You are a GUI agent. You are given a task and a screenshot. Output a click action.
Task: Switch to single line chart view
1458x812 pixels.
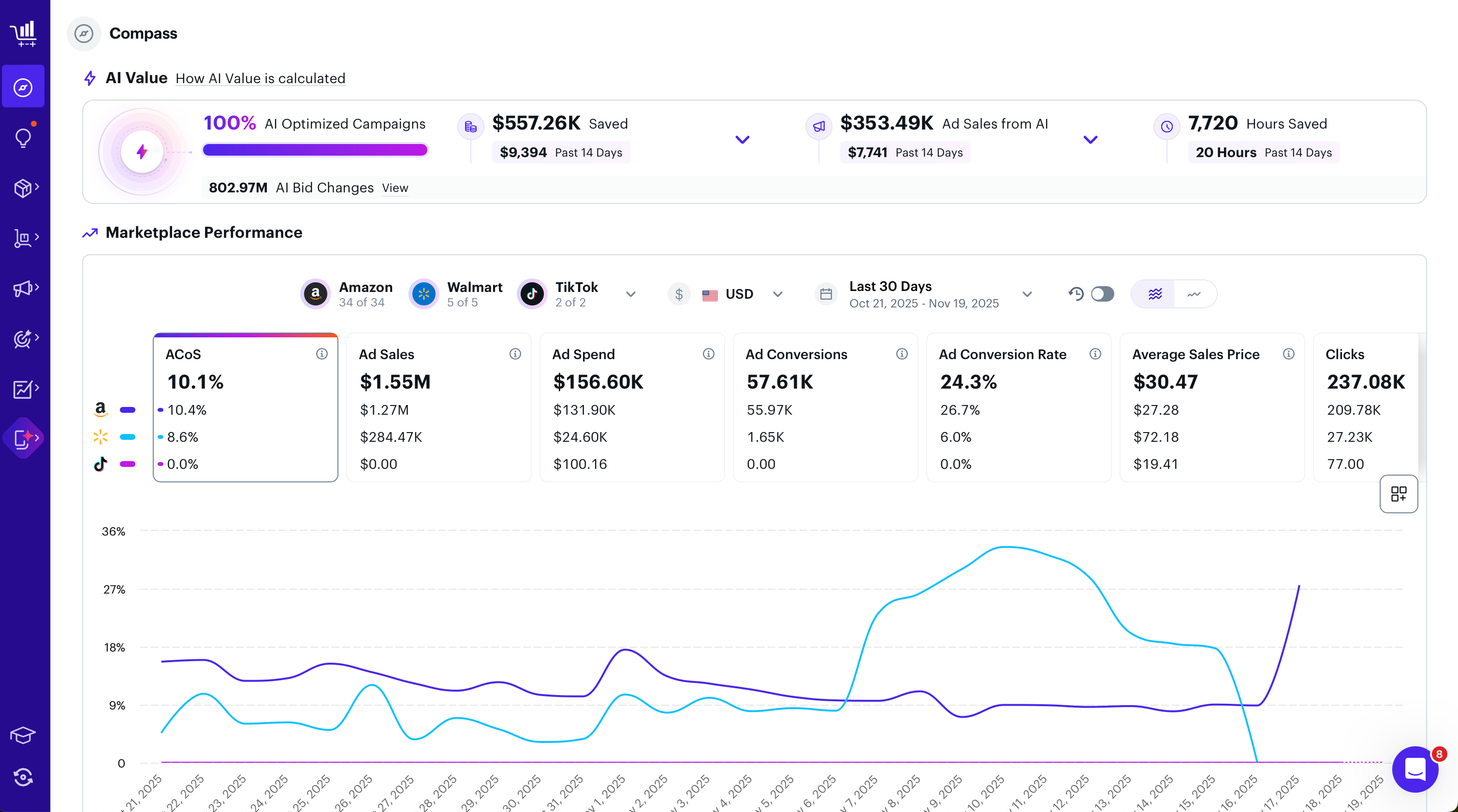[1194, 294]
